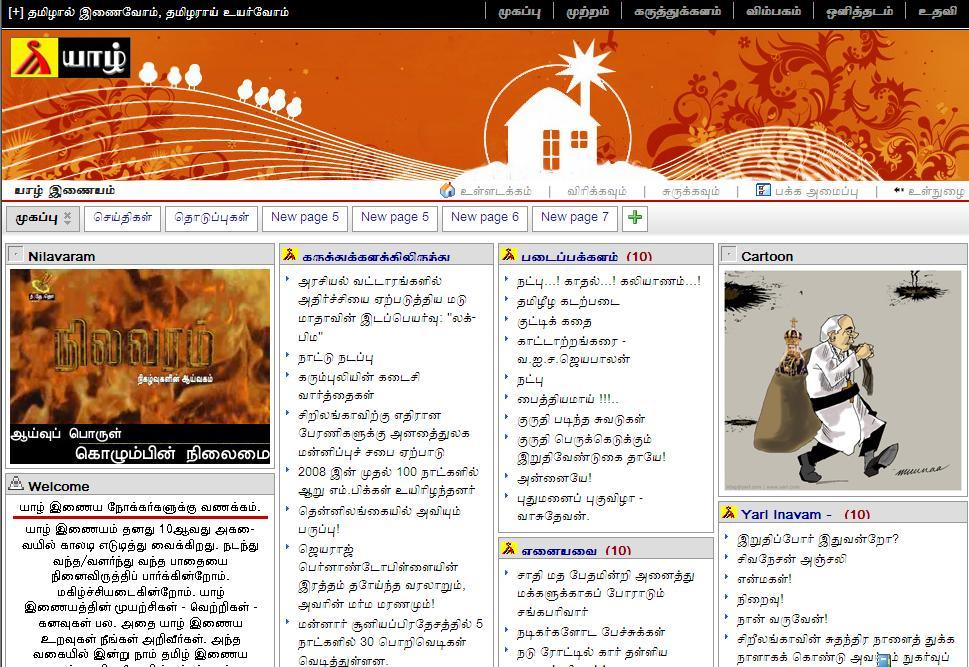Expand the [+] toggle at top left
Image resolution: width=969 pixels, height=667 pixels.
(15, 12)
